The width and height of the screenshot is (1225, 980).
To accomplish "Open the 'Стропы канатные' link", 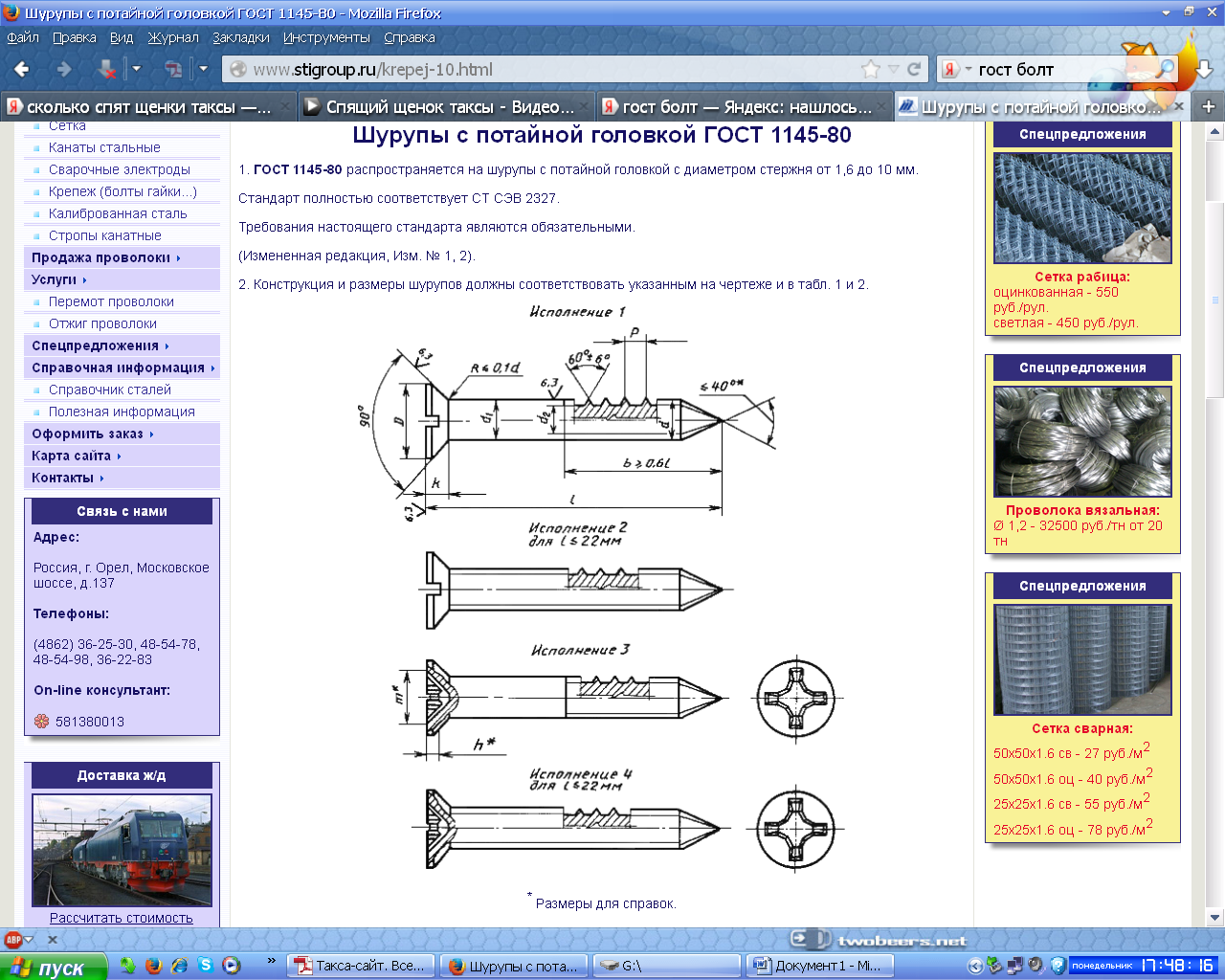I will [105, 235].
